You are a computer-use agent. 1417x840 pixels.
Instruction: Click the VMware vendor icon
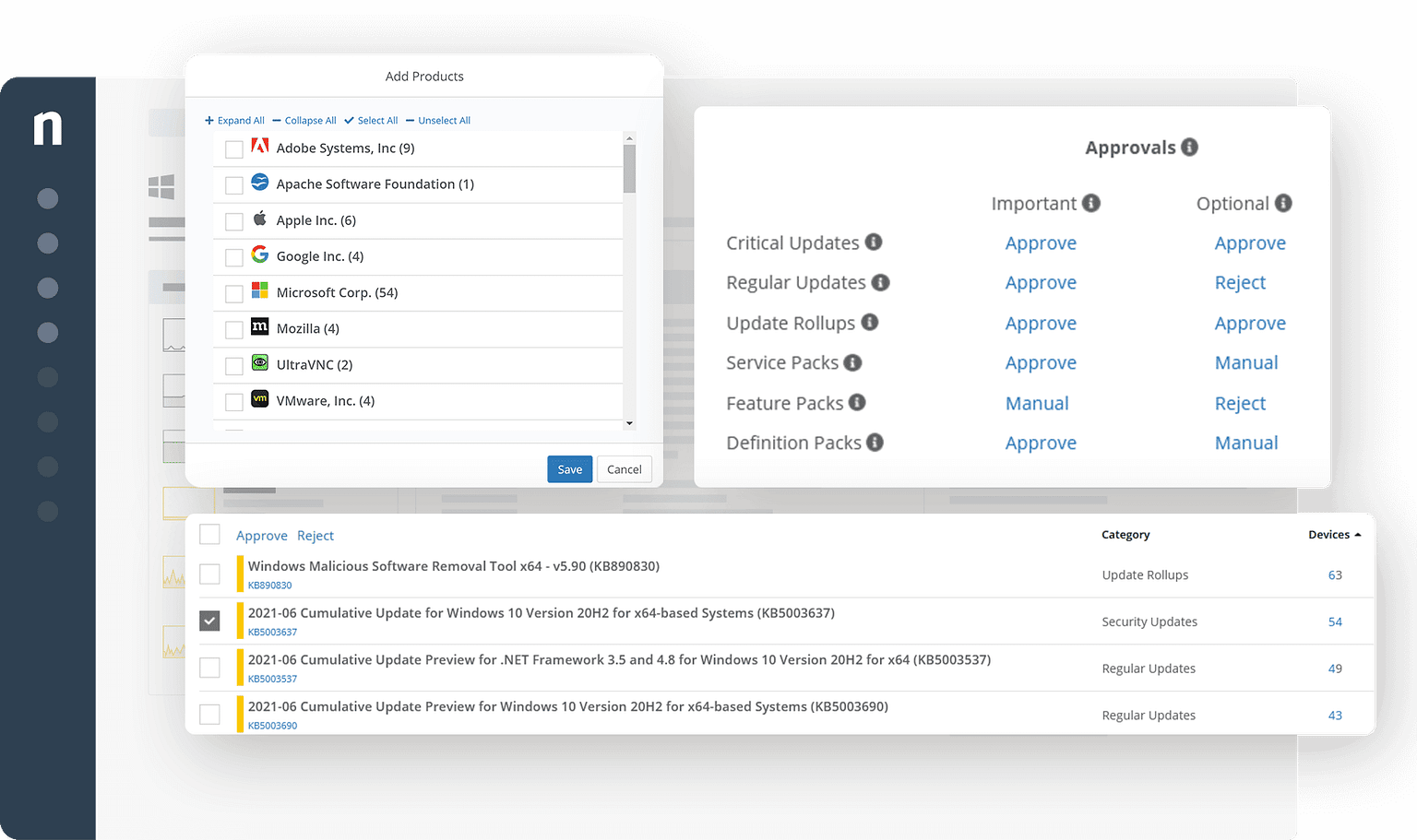[259, 400]
